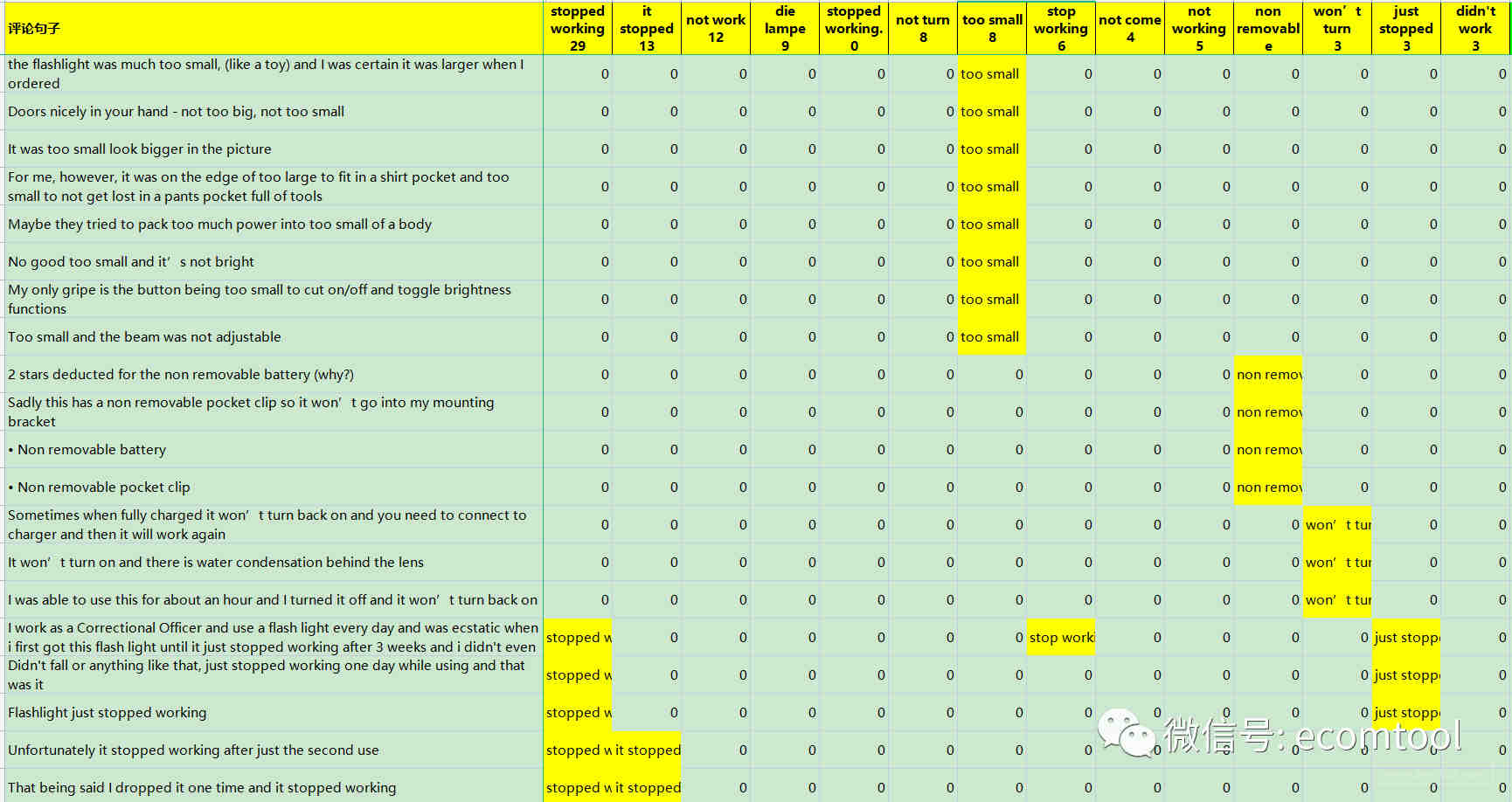Select the 'it stopped 13' column header
This screenshot has height=802, width=1512.
pos(647,28)
